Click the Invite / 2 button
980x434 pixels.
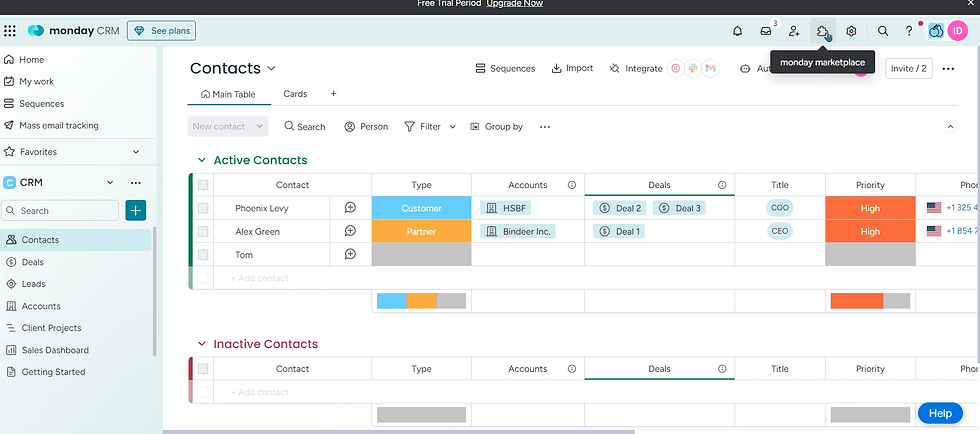click(x=909, y=69)
